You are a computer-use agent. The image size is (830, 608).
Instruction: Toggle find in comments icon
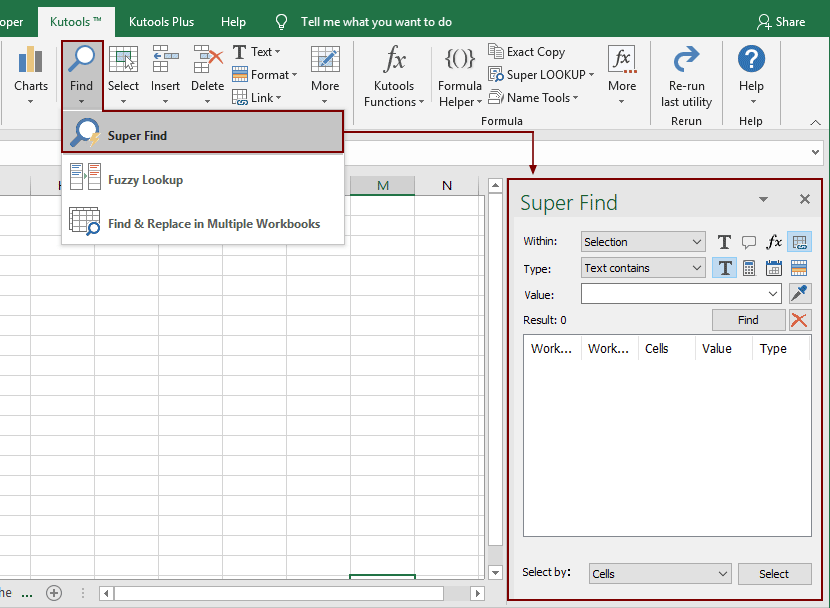click(748, 242)
